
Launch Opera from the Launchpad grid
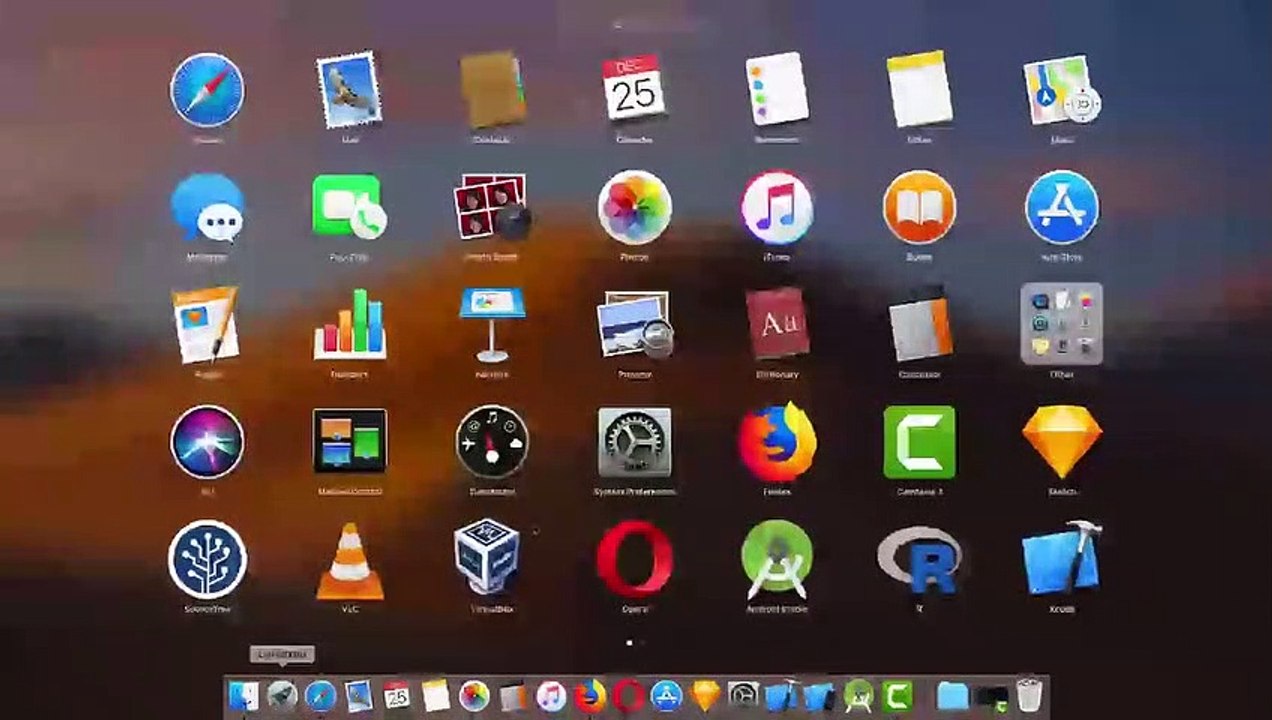point(634,558)
